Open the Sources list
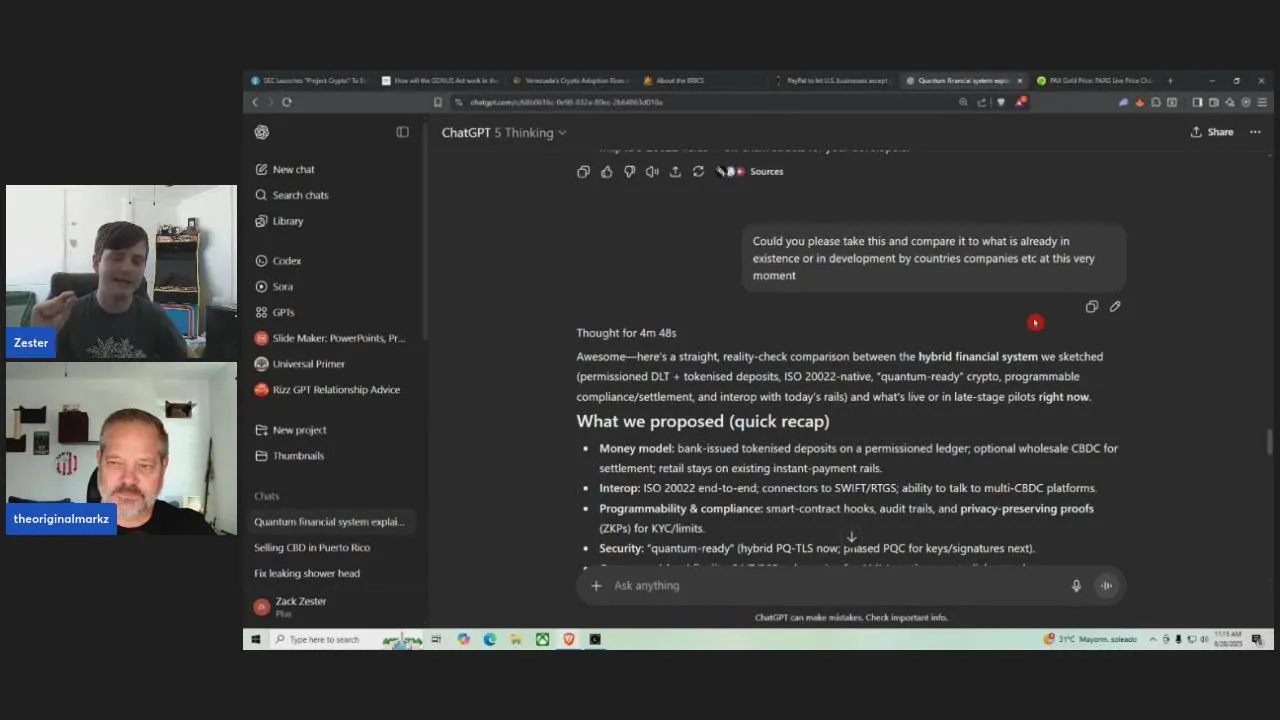 point(751,172)
